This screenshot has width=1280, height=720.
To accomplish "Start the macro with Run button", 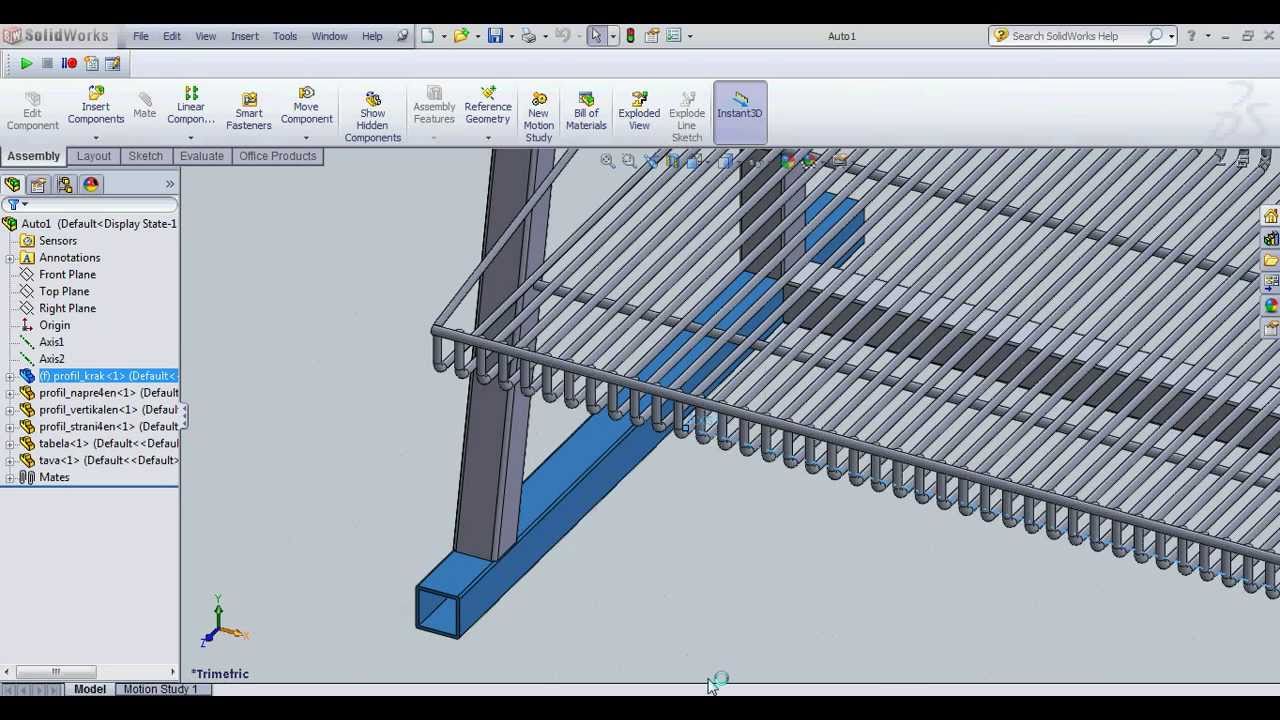I will [x=26, y=63].
